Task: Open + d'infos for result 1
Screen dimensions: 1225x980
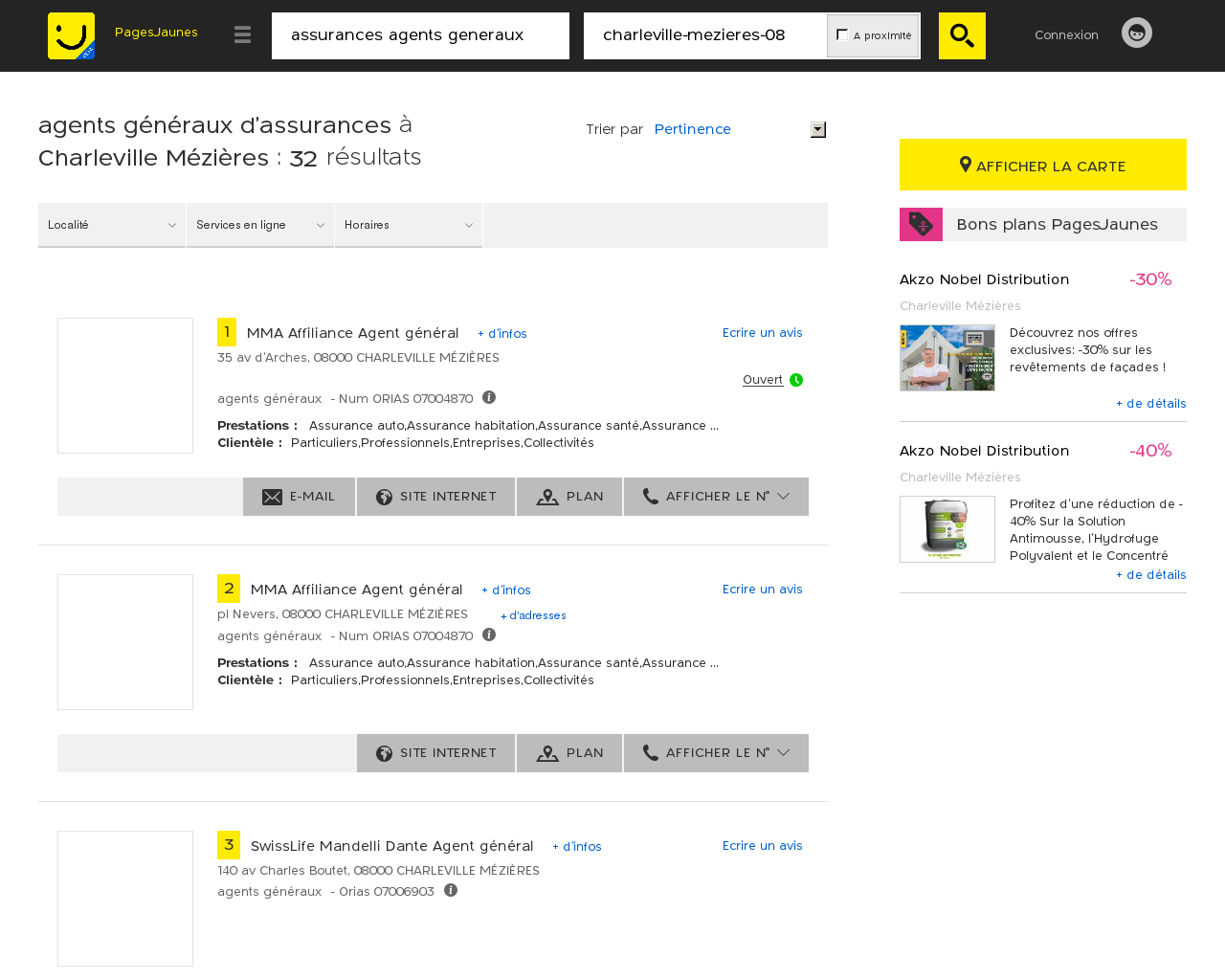Action: [502, 333]
